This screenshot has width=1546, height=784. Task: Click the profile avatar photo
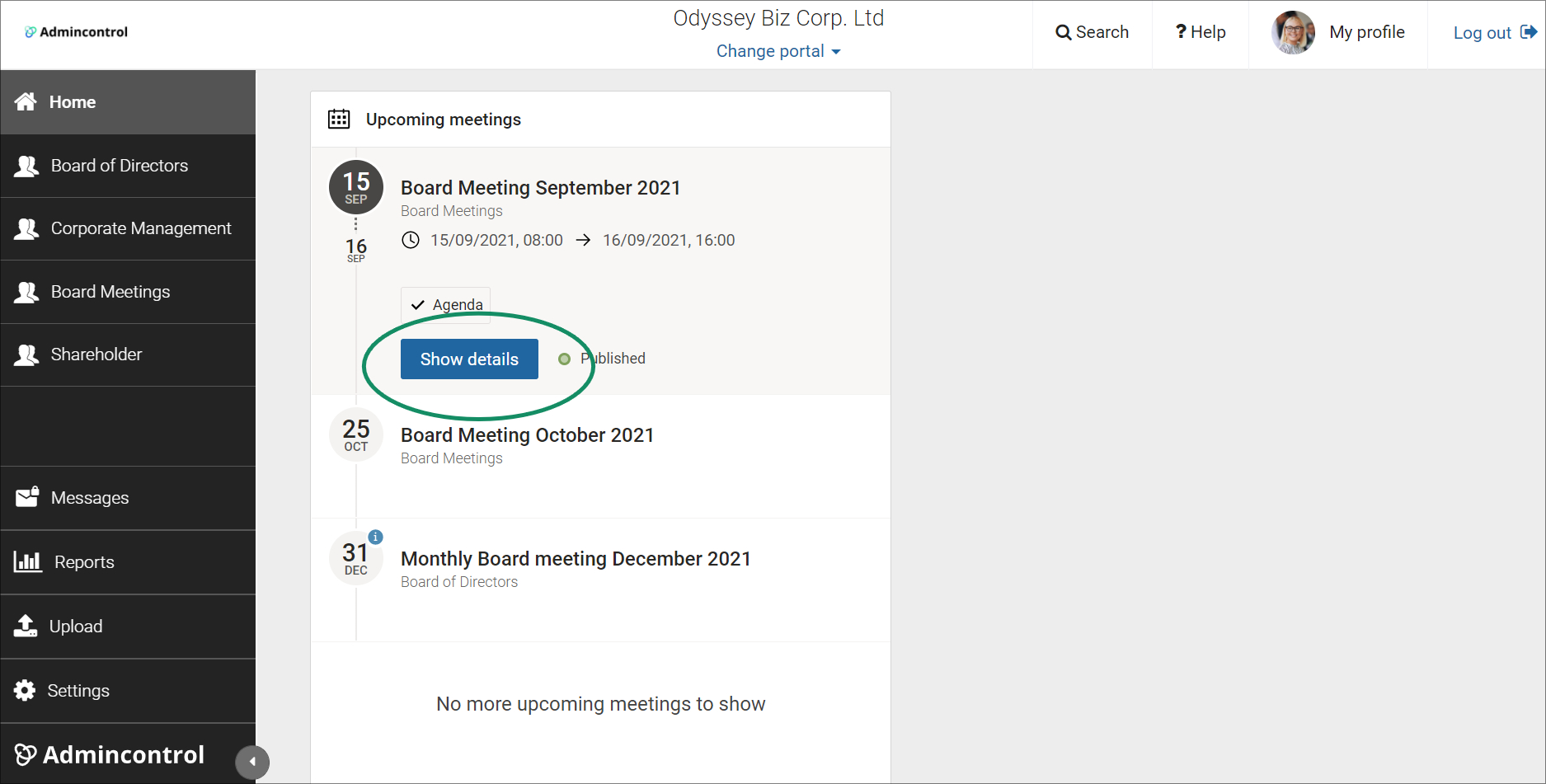(x=1293, y=32)
